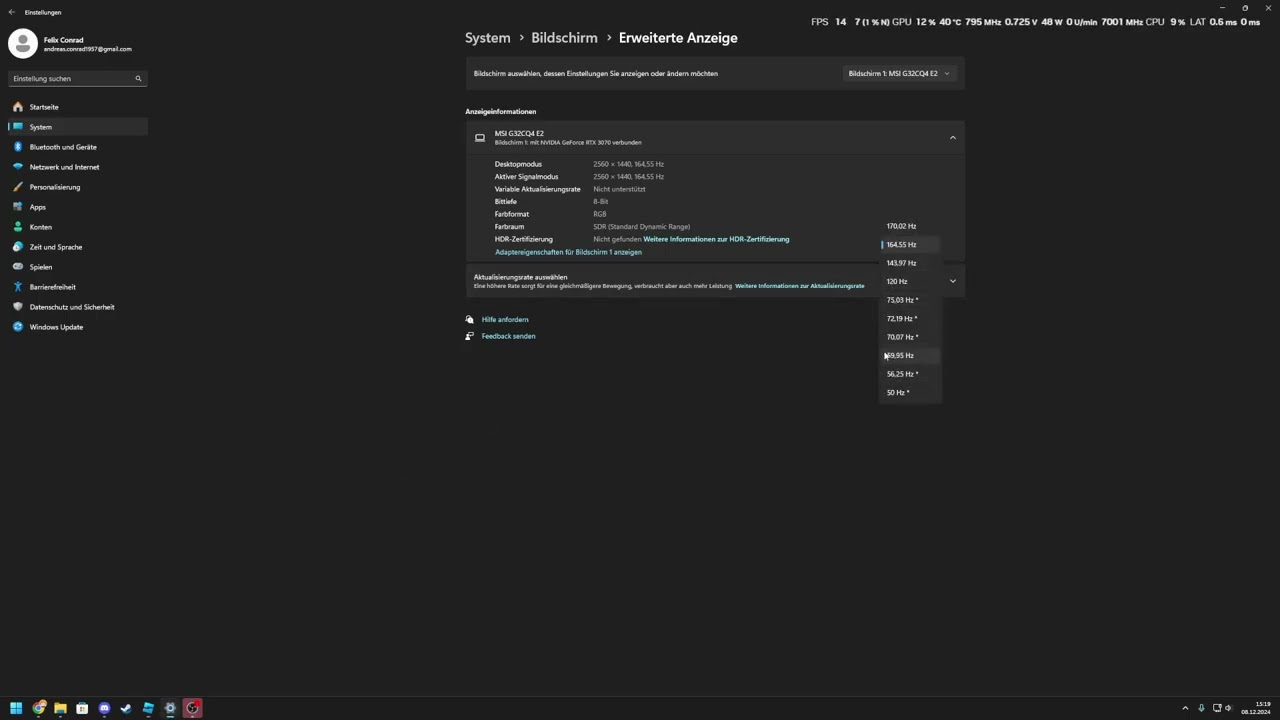Viewport: 1280px width, 720px height.
Task: Click the Feedback senden icon
Action: [x=469, y=336]
